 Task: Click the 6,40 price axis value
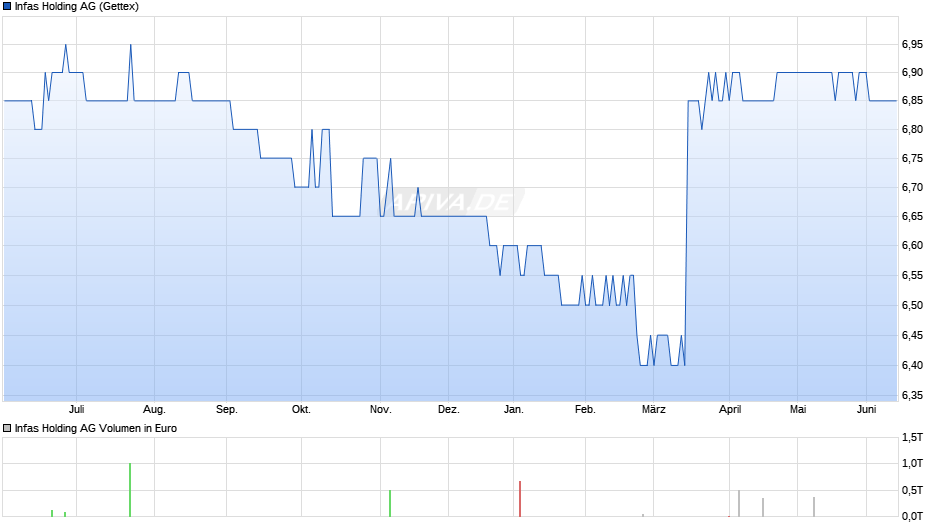tap(912, 365)
